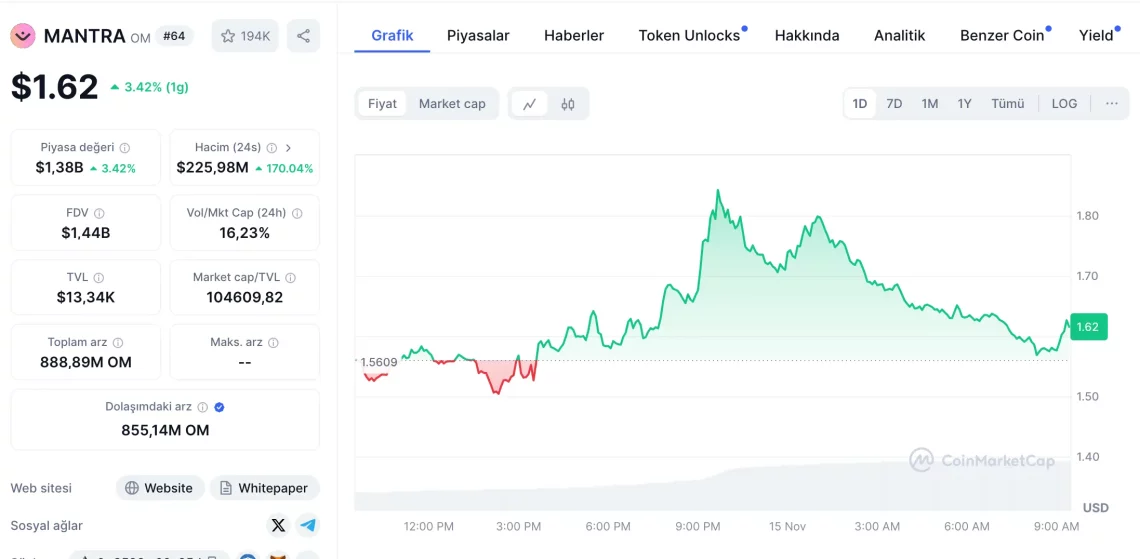Click the star watchlist icon showing 194K
The image size is (1140, 559).
point(244,36)
